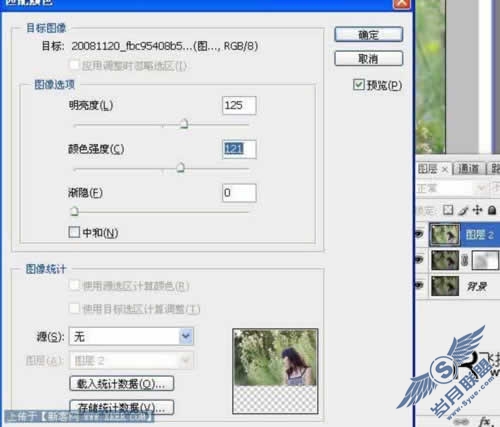Click the link layers icon in the layers panel footer
Image resolution: width=500 pixels, height=427 pixels.
pos(461,422)
